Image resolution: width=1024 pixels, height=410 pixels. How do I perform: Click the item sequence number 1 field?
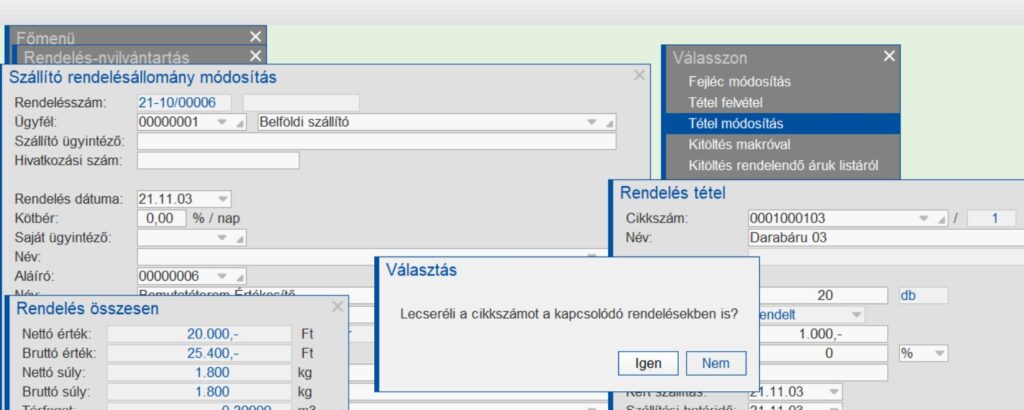(991, 218)
